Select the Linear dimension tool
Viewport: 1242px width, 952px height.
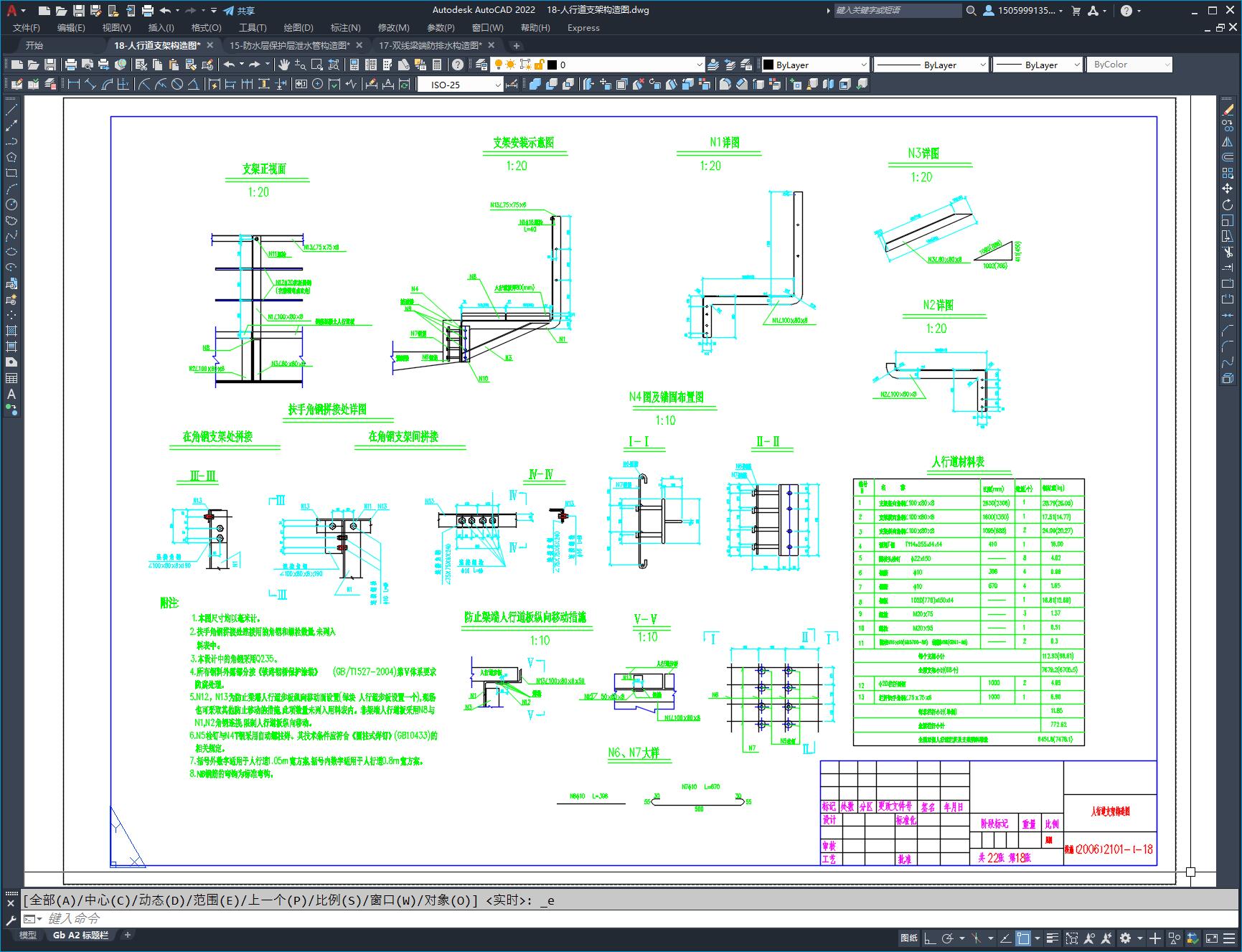pyautogui.click(x=73, y=84)
